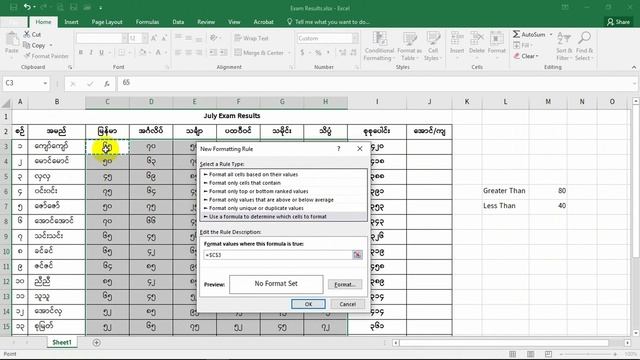Click OK in New Formatting Rule dialog
Image resolution: width=640 pixels, height=360 pixels.
pyautogui.click(x=308, y=304)
